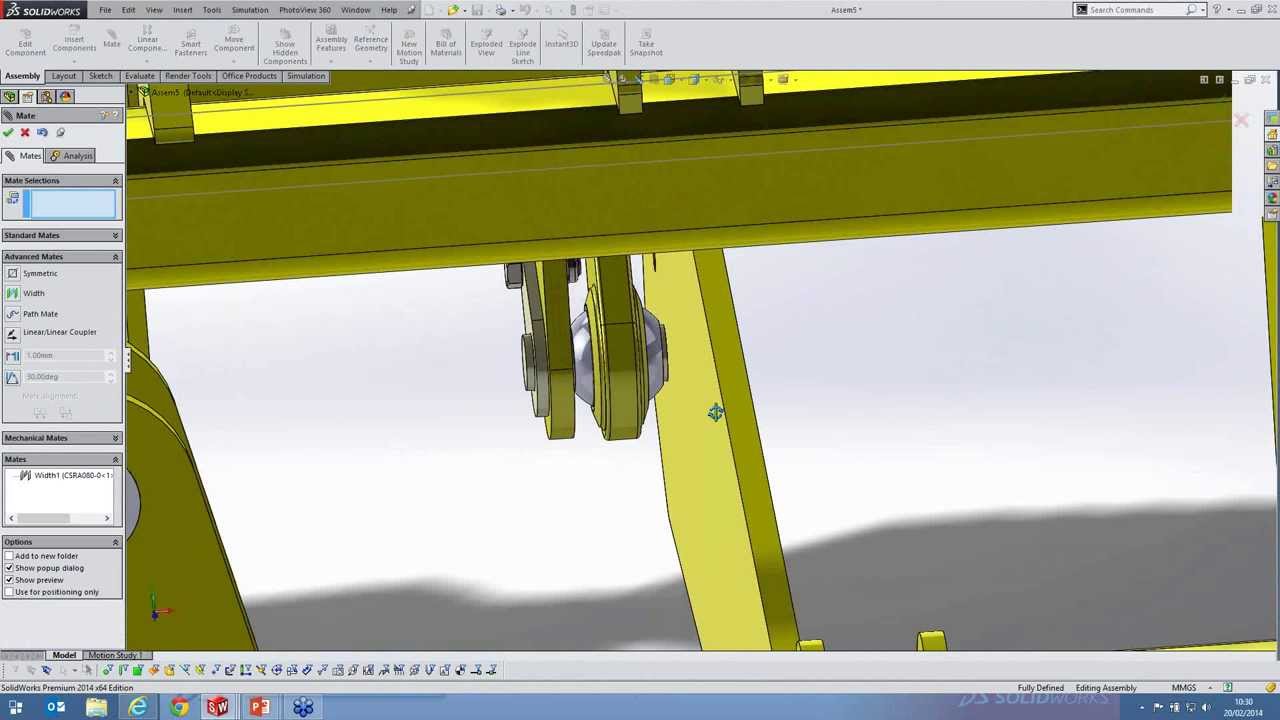Click the Take Snapshot tool

point(646,42)
